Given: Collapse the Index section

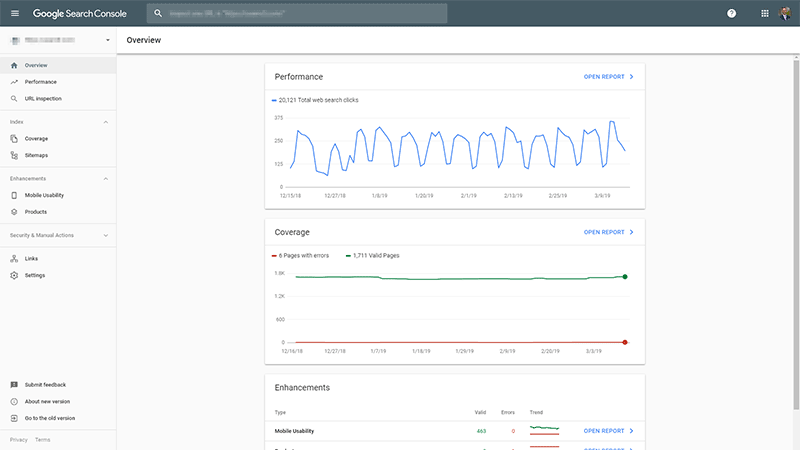Looking at the screenshot, I should pyautogui.click(x=106, y=122).
